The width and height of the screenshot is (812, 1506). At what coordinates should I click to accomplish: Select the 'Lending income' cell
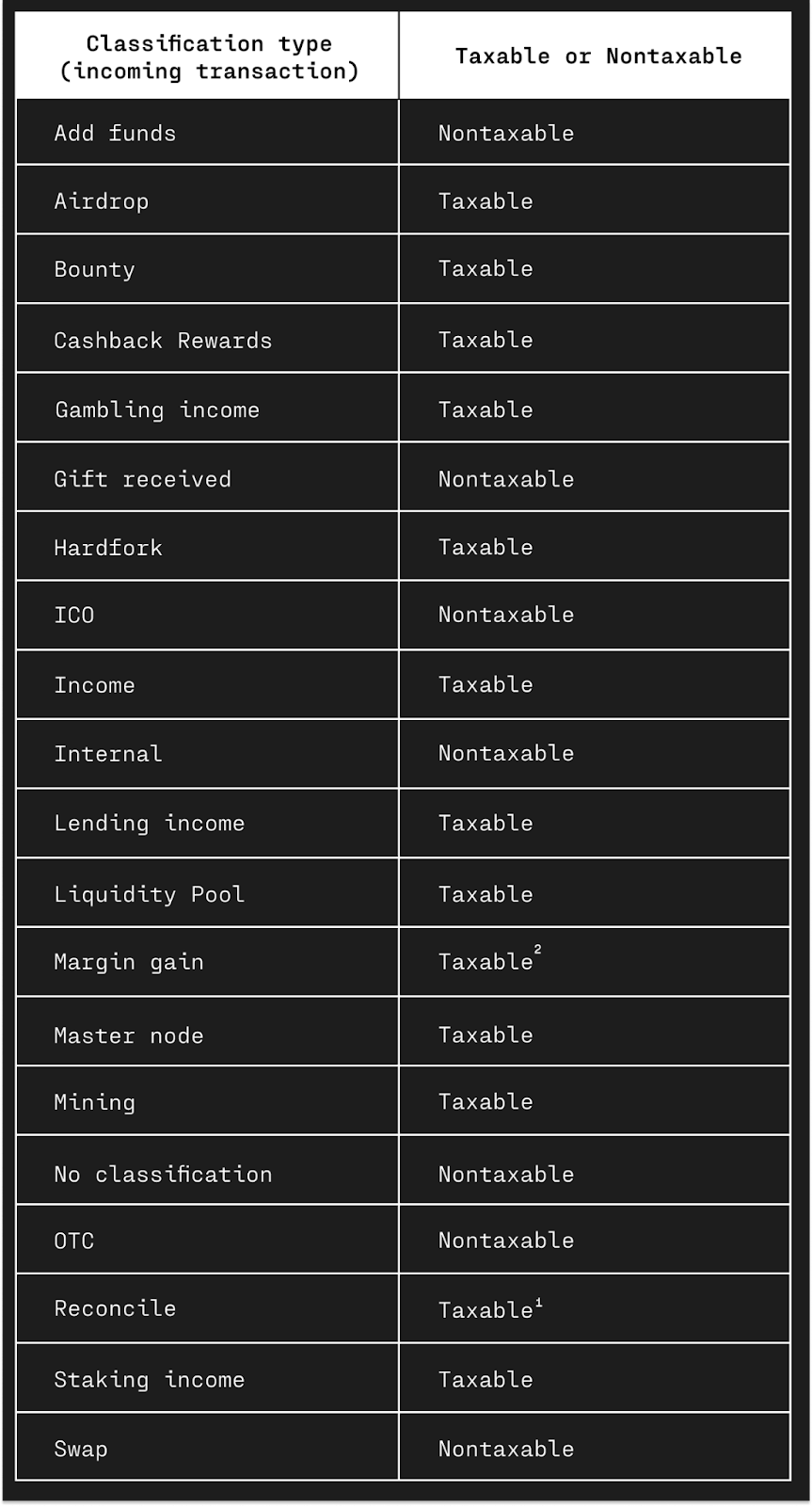coord(208,823)
